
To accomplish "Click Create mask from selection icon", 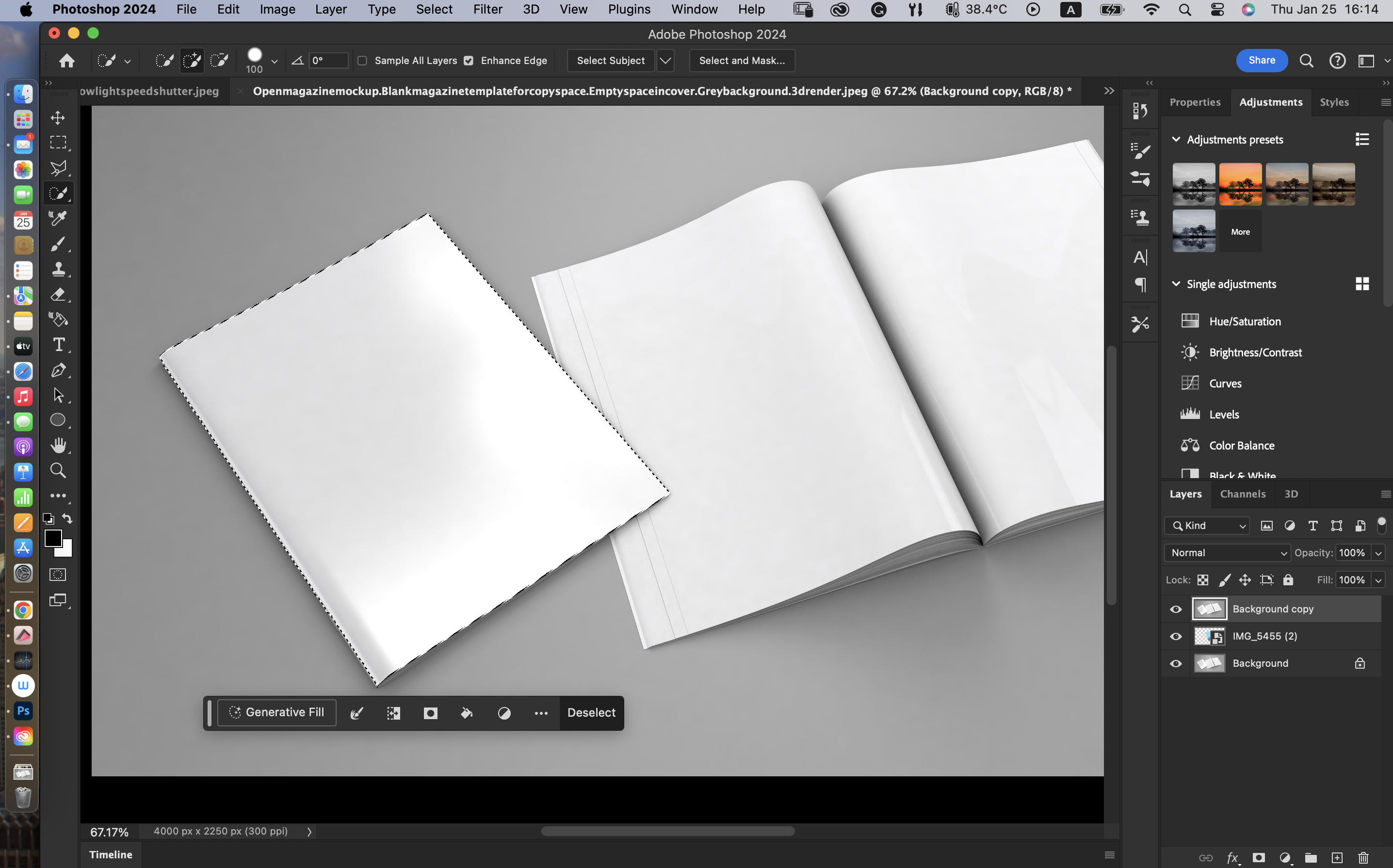I will pos(430,713).
